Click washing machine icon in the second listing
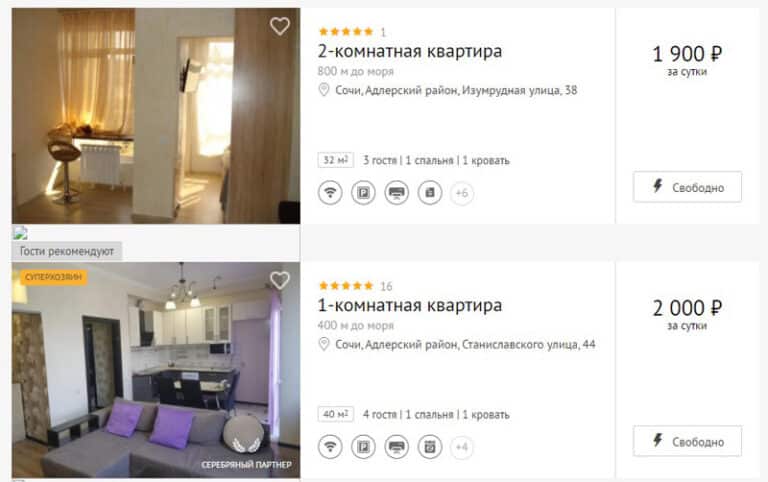 click(x=430, y=447)
